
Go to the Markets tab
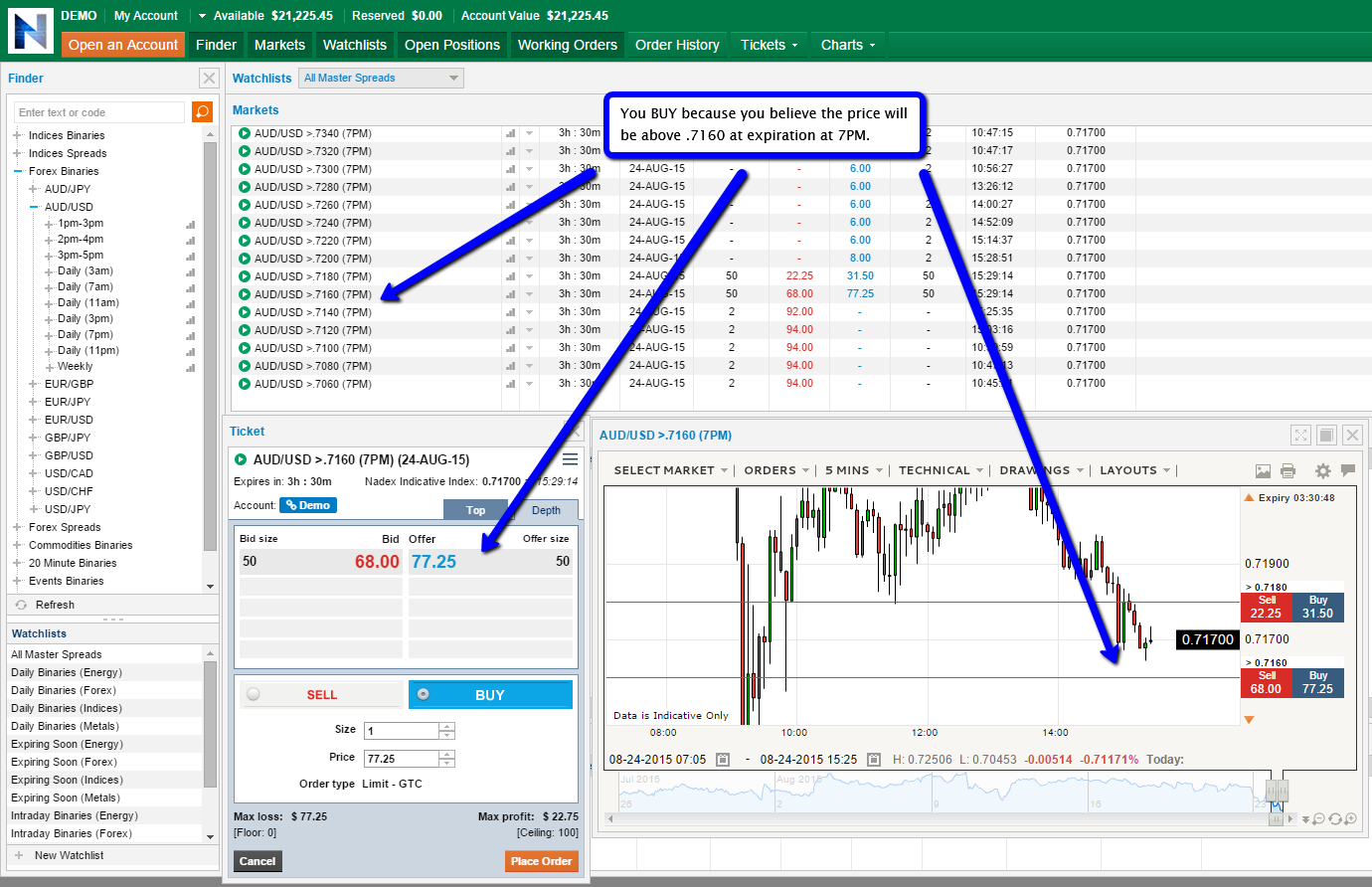pos(279,45)
